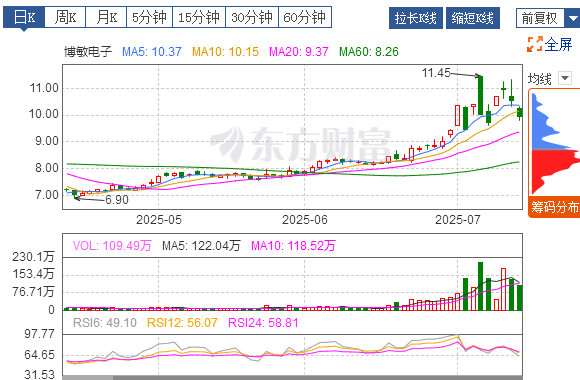Click the volume MA10: 118.52万 label
Image resolution: width=580 pixels, height=380 pixels.
click(293, 246)
